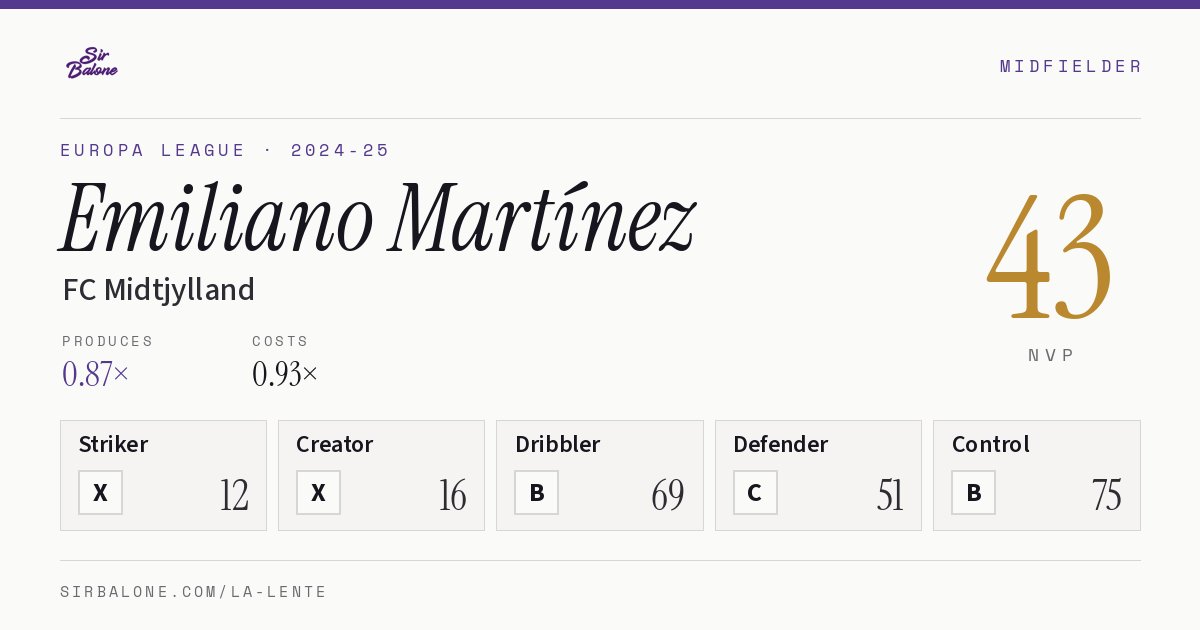Click the Defender card title
This screenshot has height=630, width=1200.
(781, 444)
